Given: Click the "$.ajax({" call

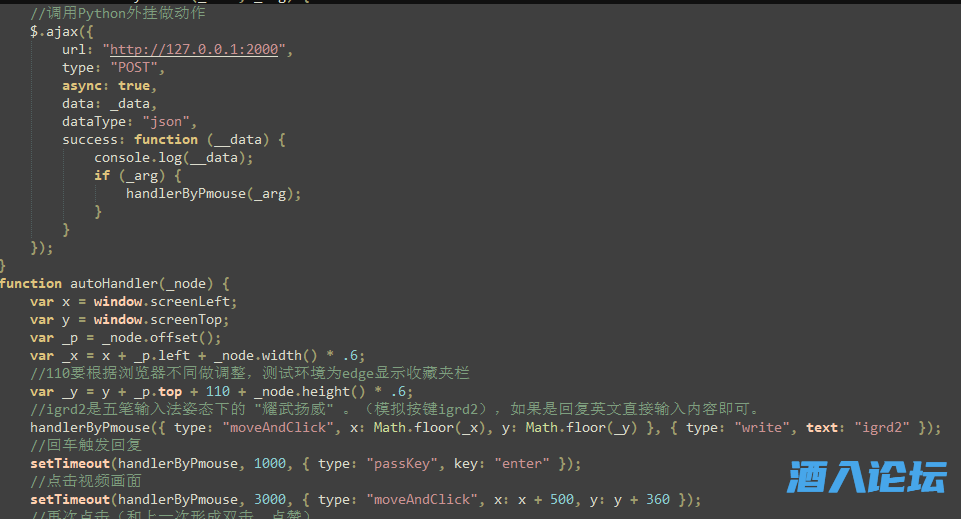Looking at the screenshot, I should pos(62,32).
